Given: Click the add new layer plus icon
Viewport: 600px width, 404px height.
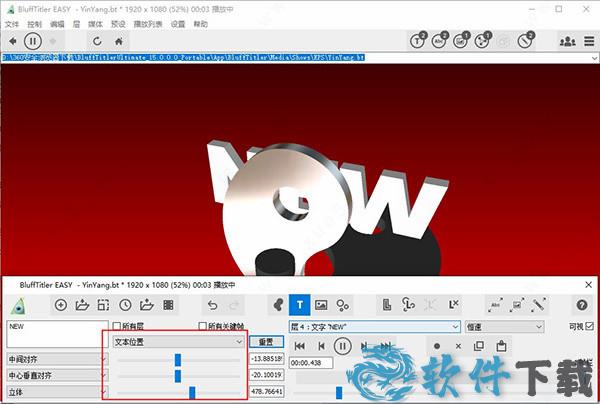Looking at the screenshot, I should coord(61,304).
